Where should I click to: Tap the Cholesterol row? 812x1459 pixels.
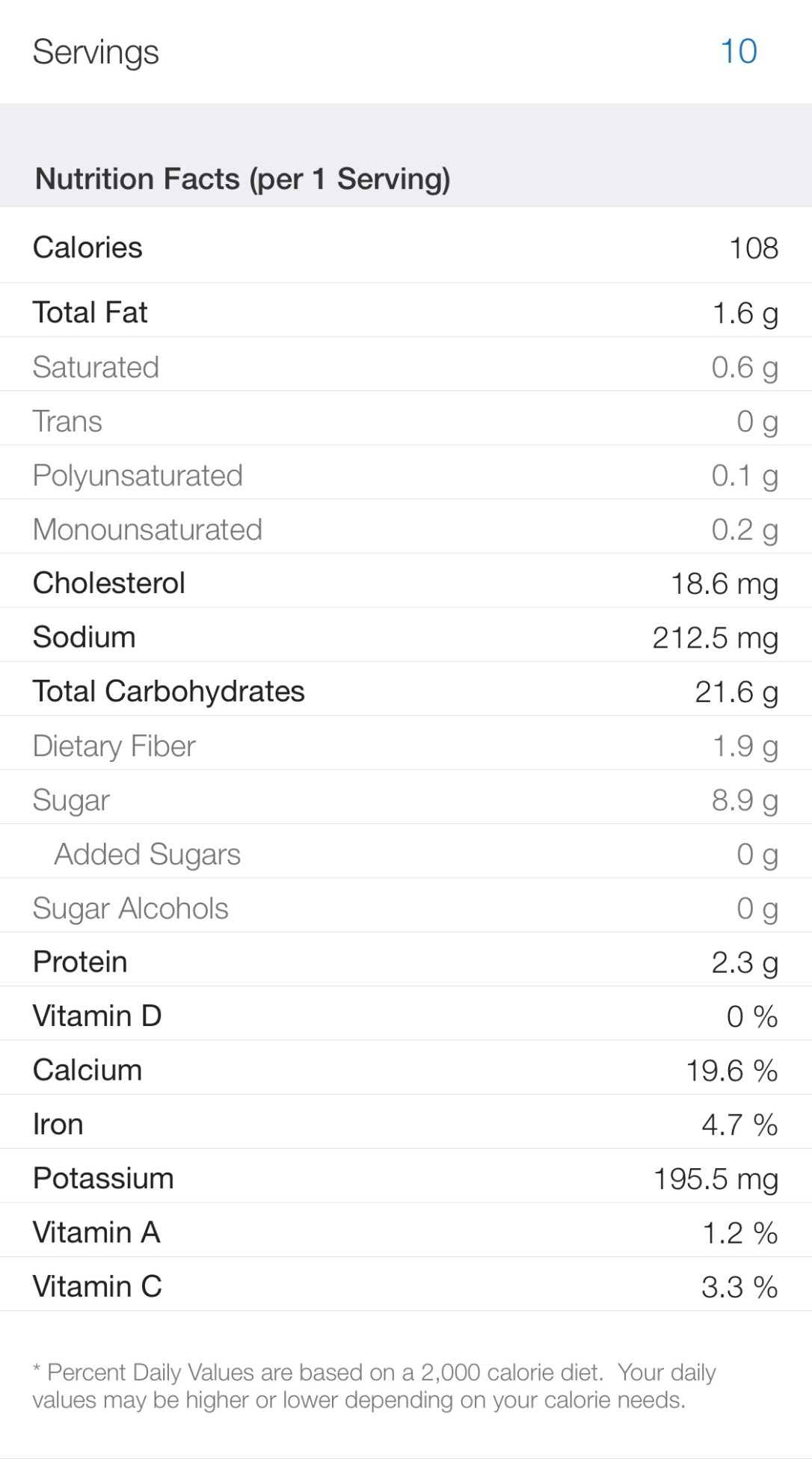(x=406, y=583)
